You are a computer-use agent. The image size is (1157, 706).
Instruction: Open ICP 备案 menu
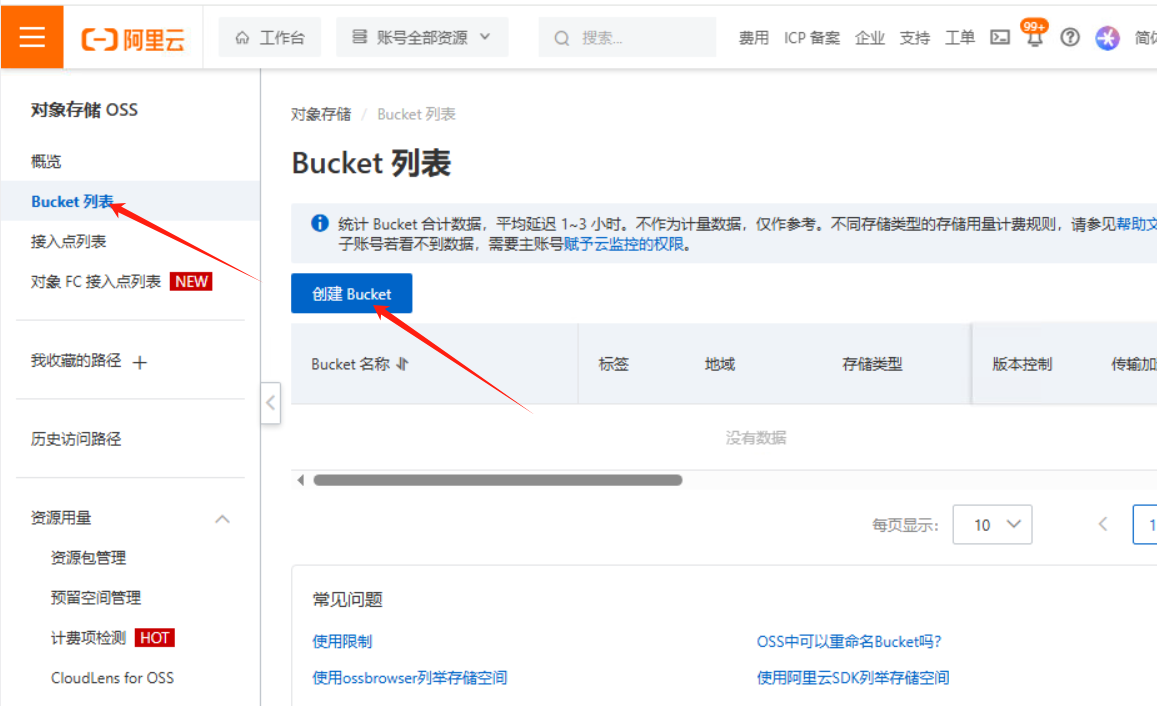[812, 38]
